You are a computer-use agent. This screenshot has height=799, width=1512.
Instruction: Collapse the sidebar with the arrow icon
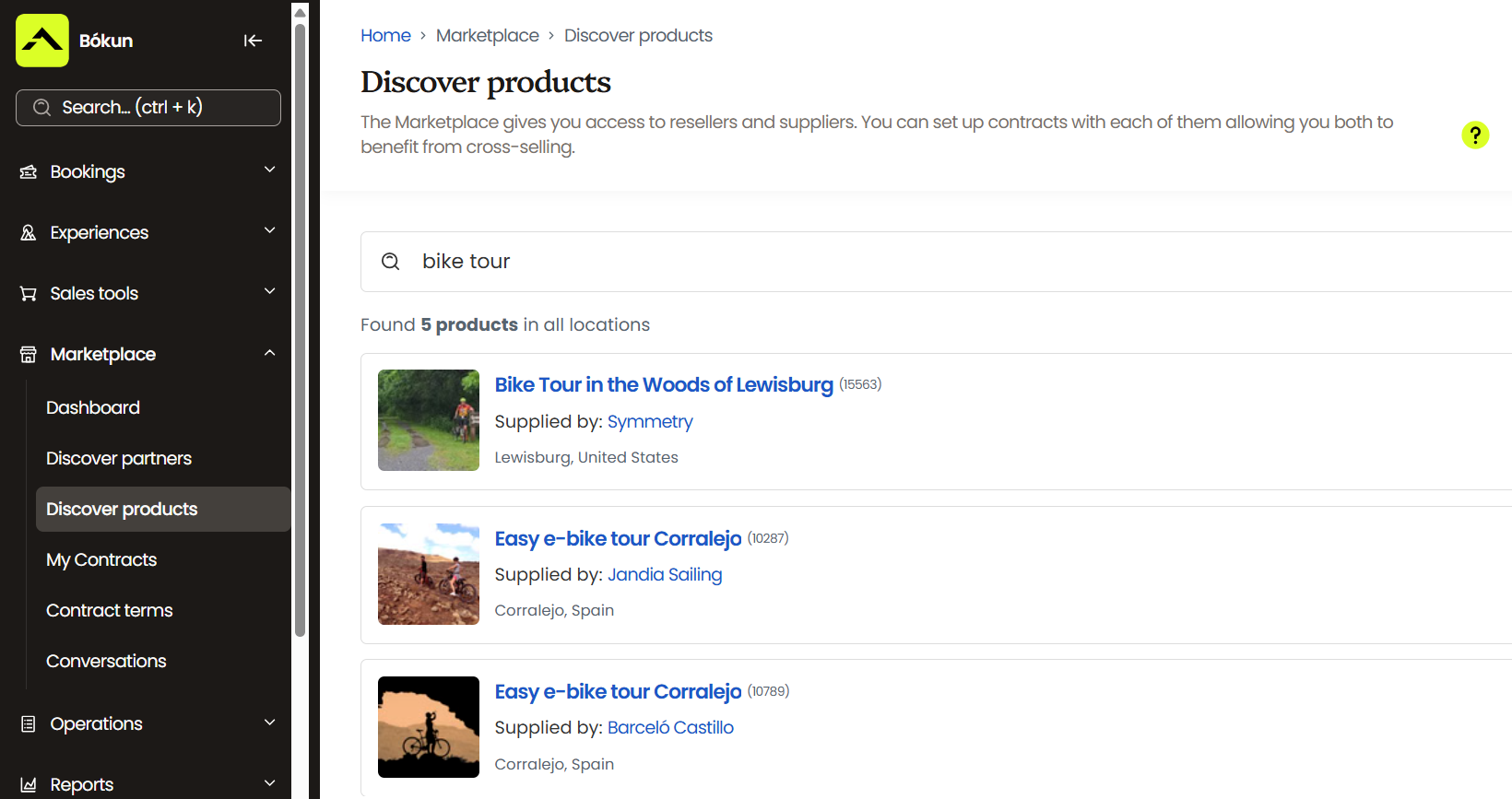click(253, 41)
